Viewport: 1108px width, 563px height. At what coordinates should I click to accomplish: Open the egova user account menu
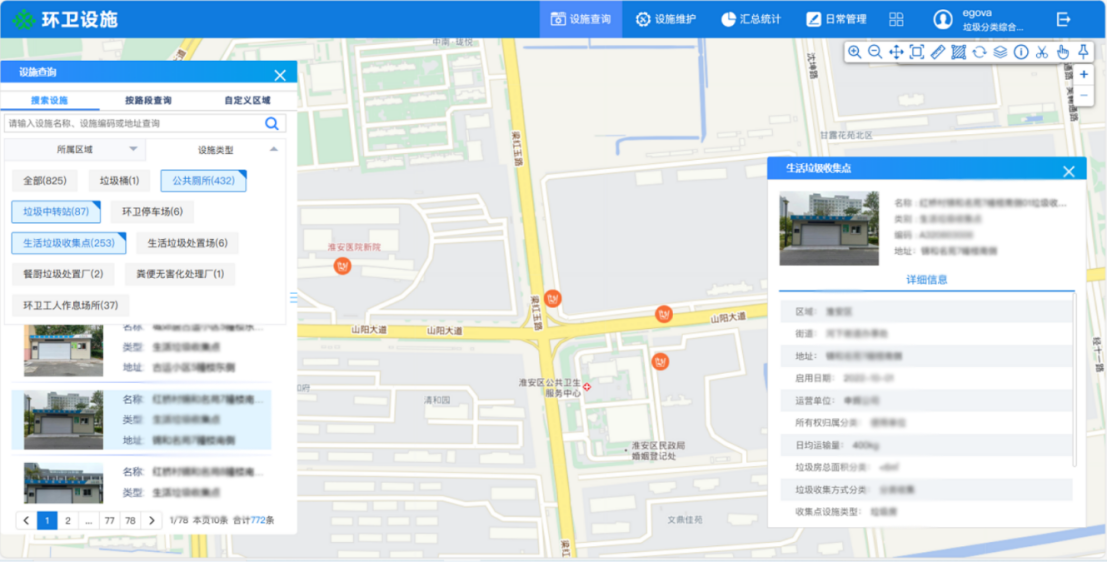tap(978, 19)
